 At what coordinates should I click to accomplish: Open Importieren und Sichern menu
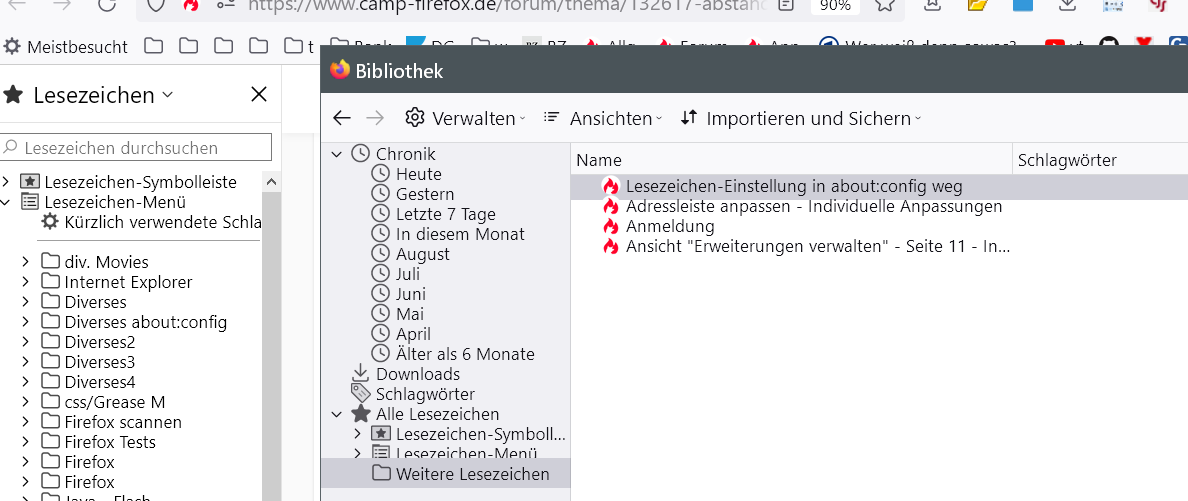coord(800,118)
